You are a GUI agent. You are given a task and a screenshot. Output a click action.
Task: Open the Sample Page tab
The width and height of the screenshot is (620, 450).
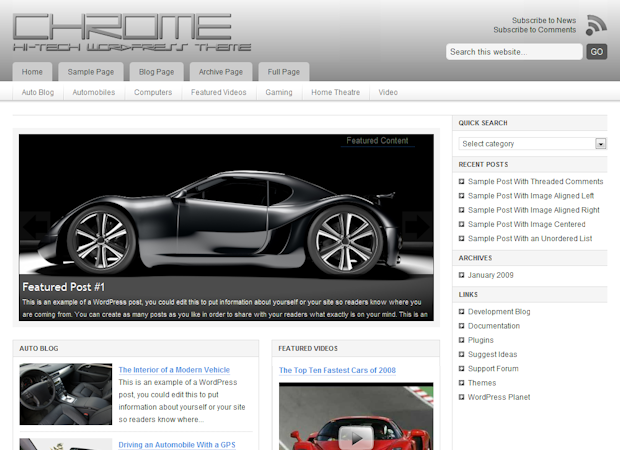(91, 72)
